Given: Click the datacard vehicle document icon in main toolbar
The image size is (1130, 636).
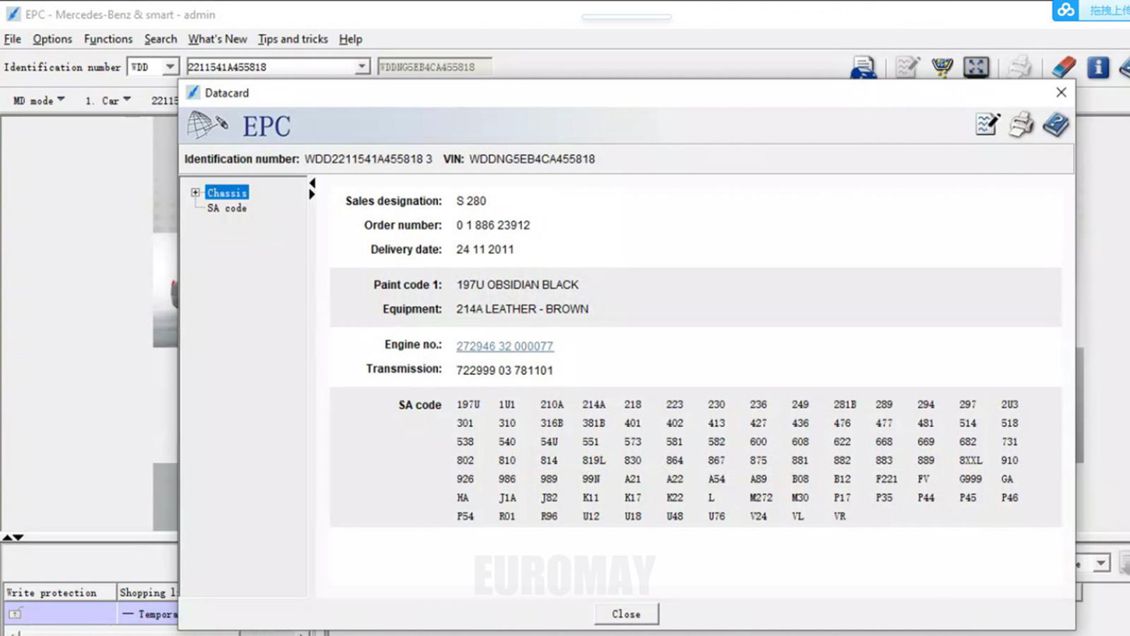Looking at the screenshot, I should pyautogui.click(x=863, y=67).
